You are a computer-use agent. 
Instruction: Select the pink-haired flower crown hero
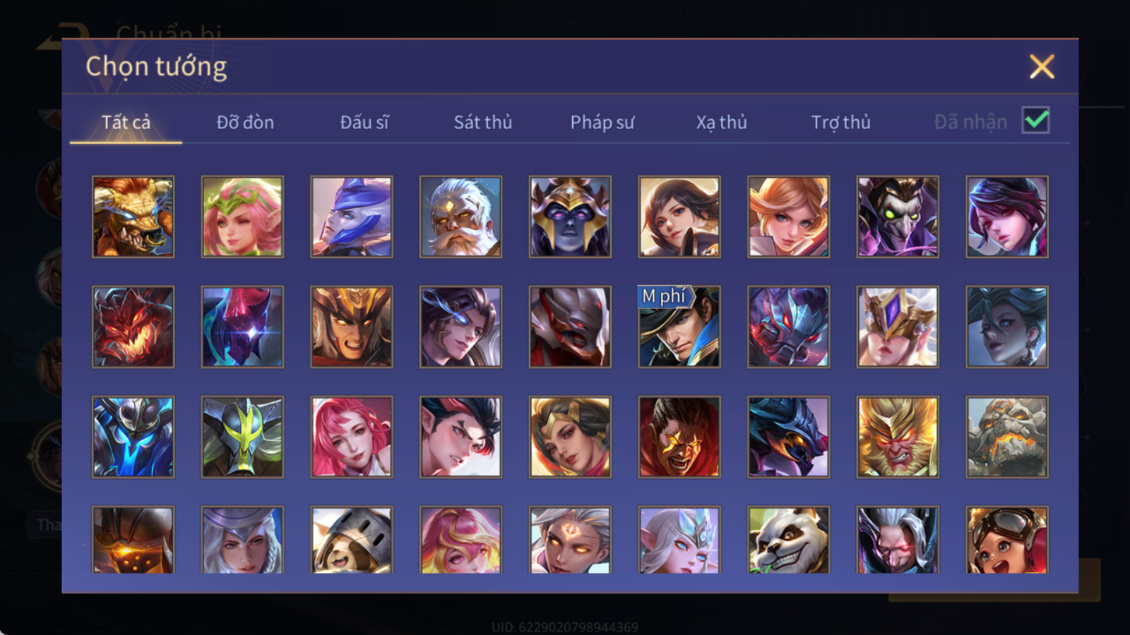(x=242, y=217)
